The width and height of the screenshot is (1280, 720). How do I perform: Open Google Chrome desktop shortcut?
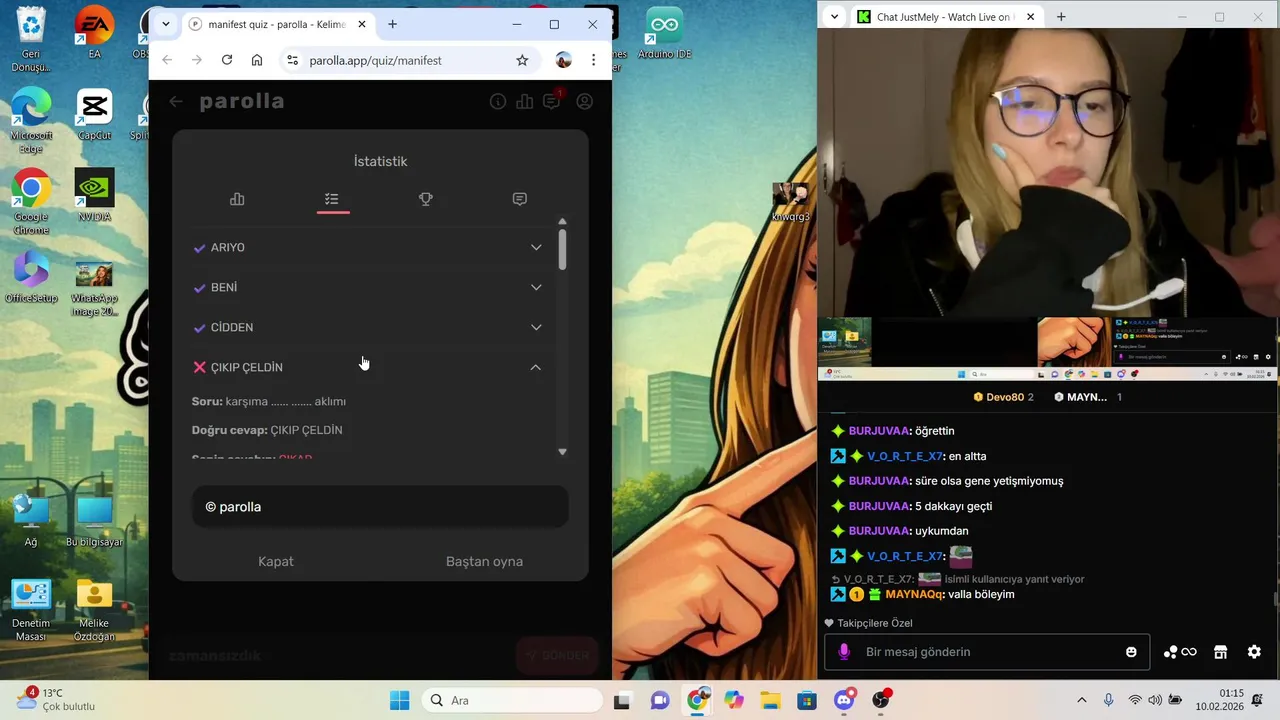tap(31, 202)
